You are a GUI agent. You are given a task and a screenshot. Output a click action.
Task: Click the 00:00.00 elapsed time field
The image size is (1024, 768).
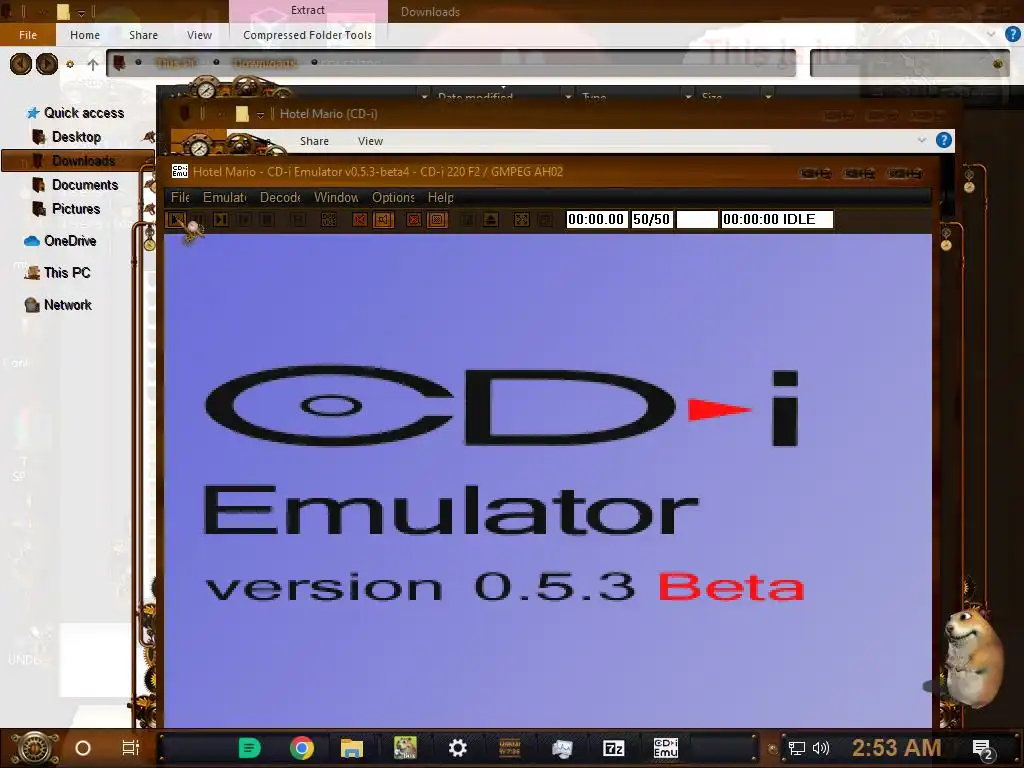click(x=596, y=219)
